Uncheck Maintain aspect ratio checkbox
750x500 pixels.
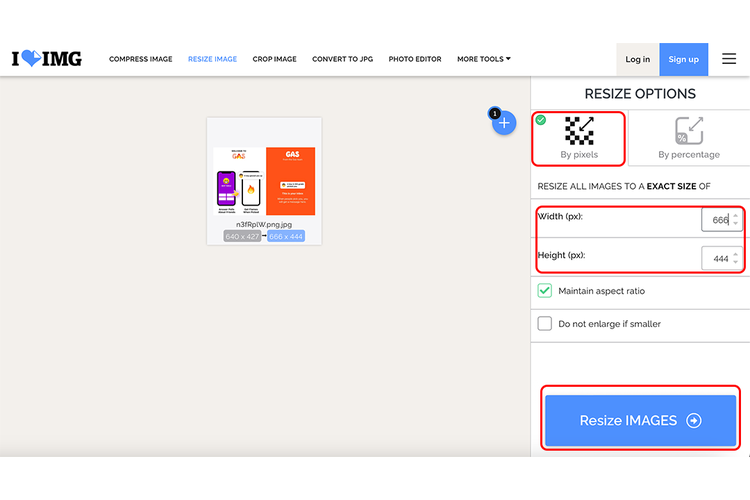545,291
